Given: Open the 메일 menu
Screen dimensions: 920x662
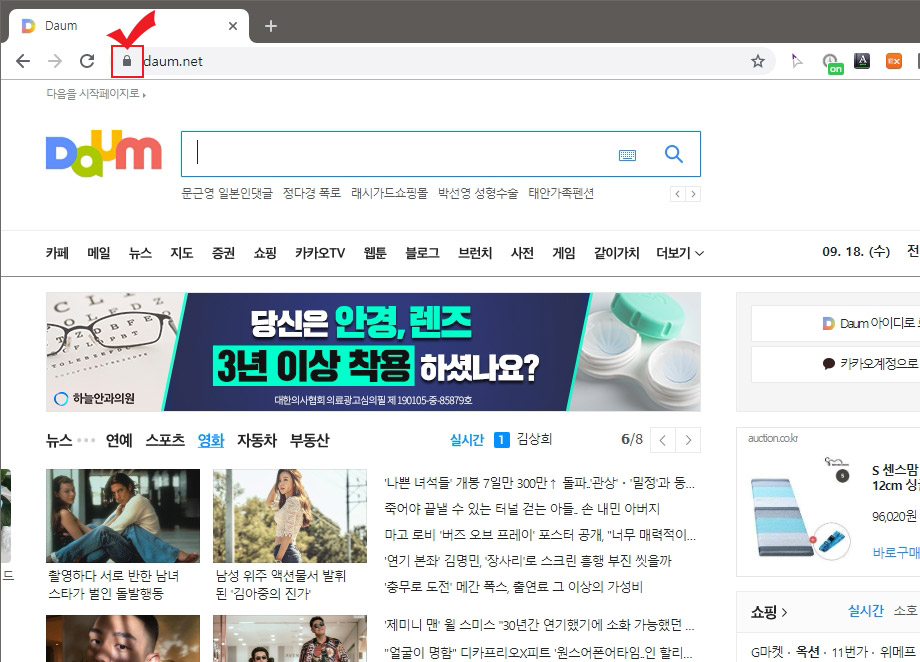Looking at the screenshot, I should 99,253.
